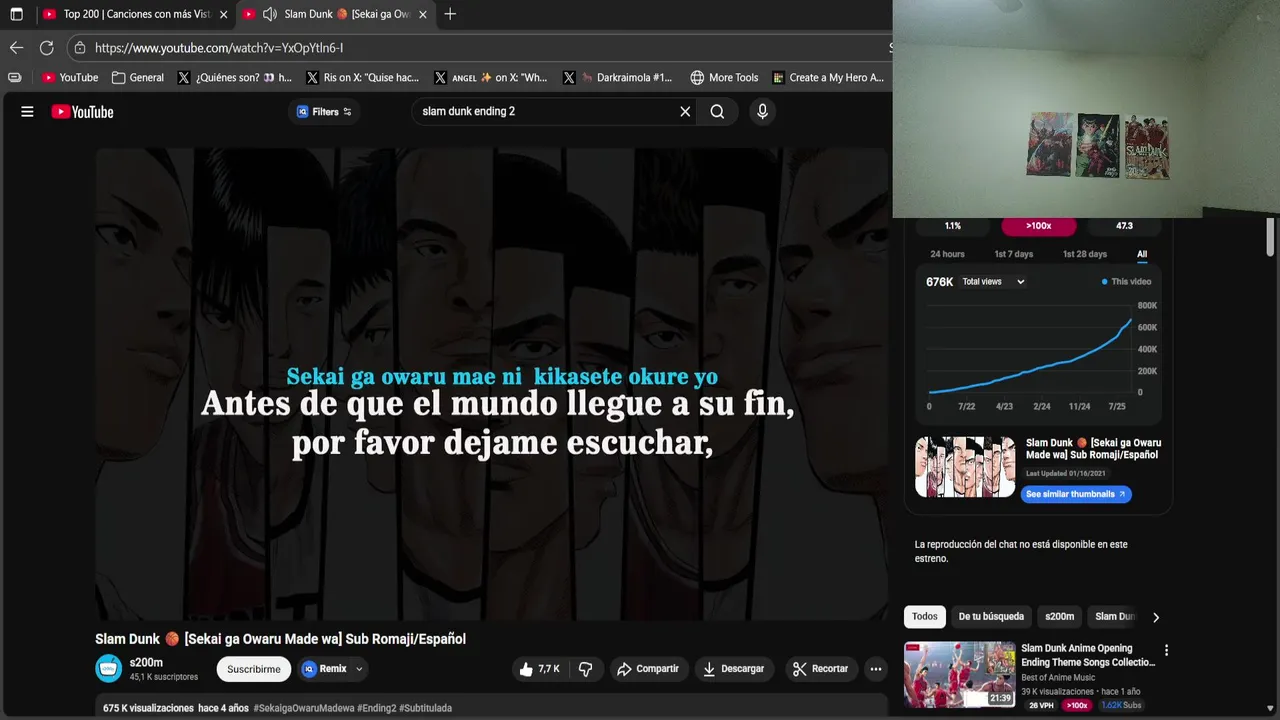Open the 'Total views' dropdown
The height and width of the screenshot is (720, 1280).
tap(993, 282)
